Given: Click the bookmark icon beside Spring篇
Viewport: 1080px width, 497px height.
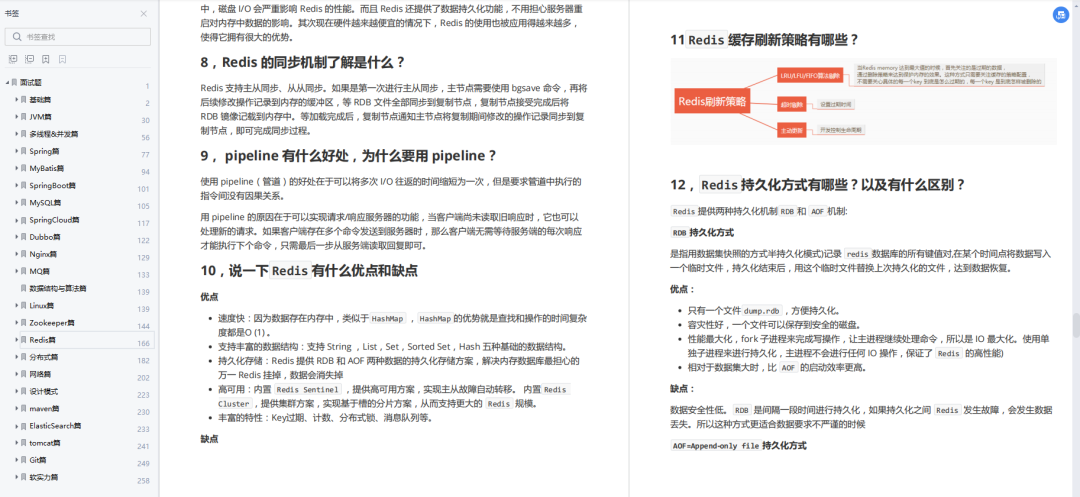Looking at the screenshot, I should click(x=24, y=151).
